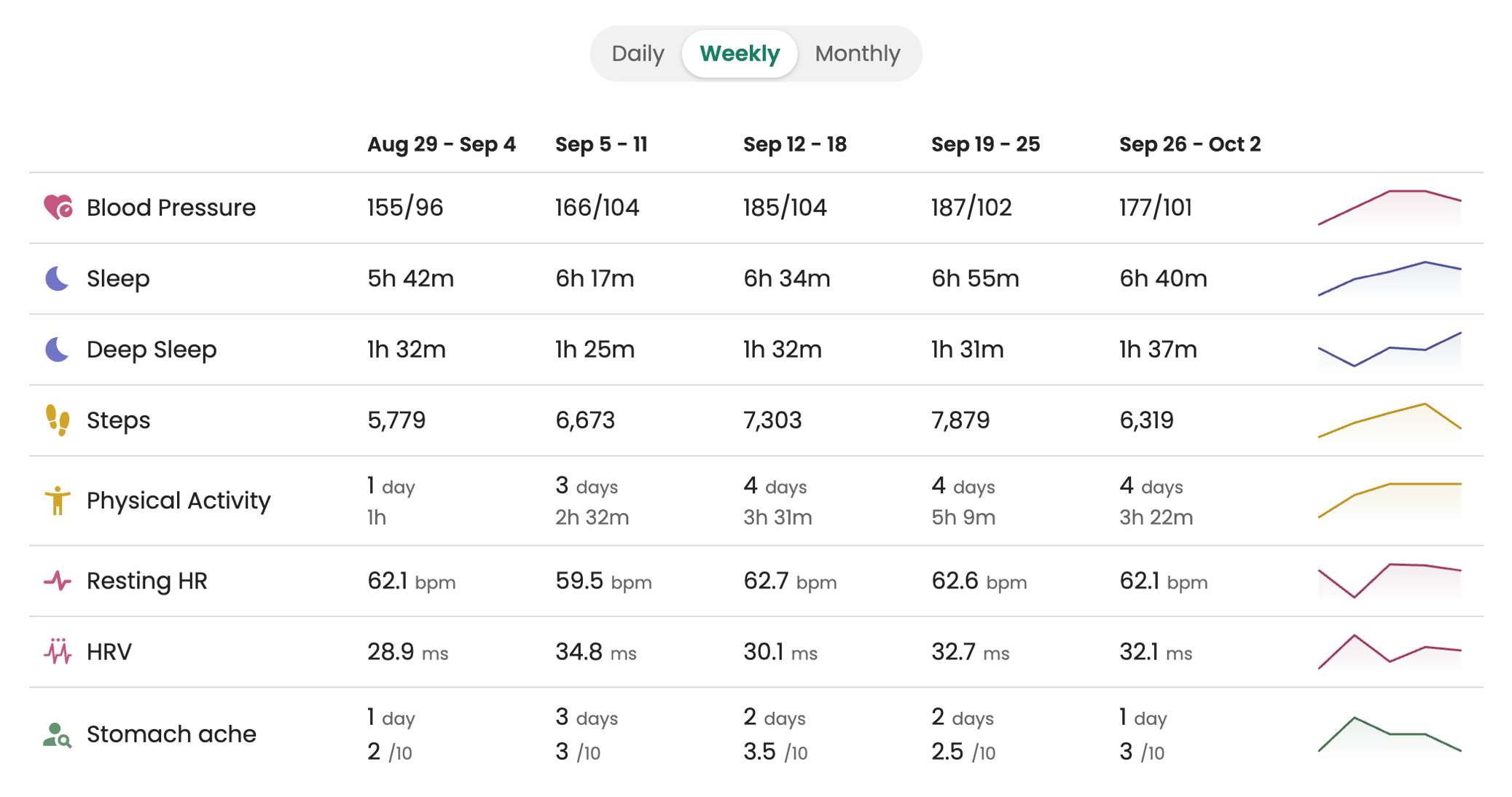Viewport: 1512px width, 797px height.
Task: Select the HRV value 34.8 ms
Action: [x=592, y=651]
